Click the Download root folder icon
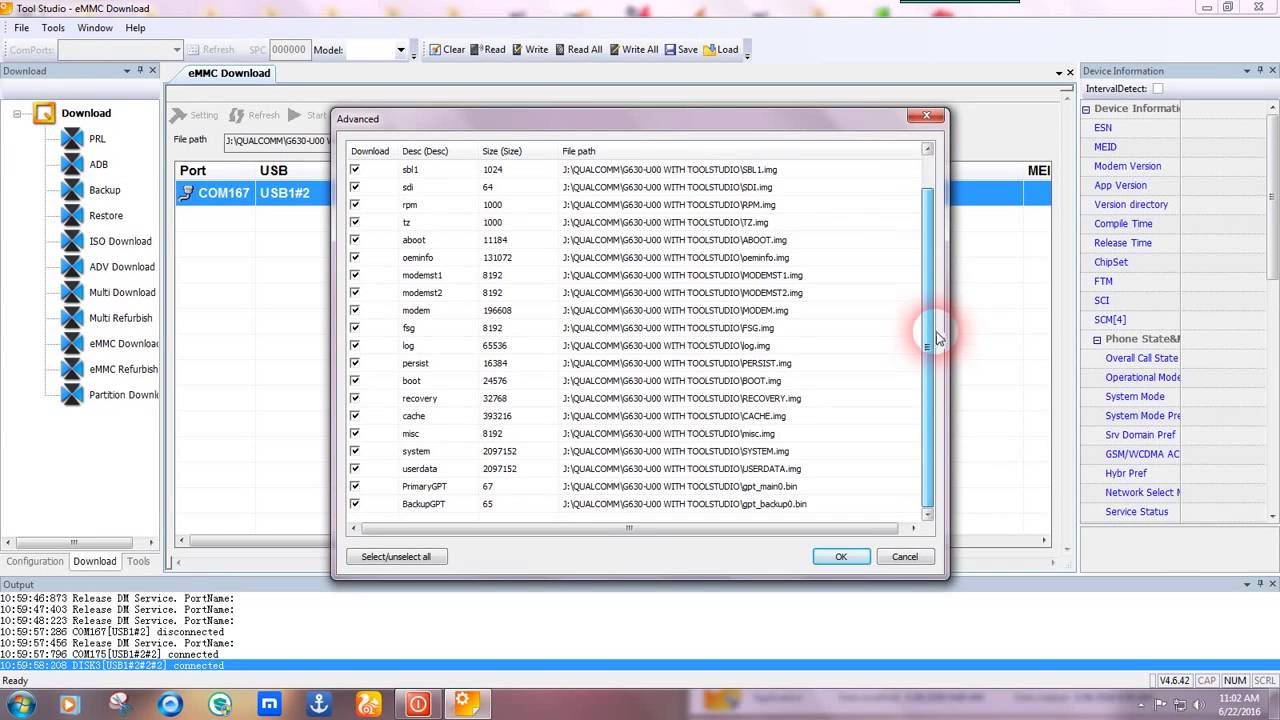Screen dimensions: 1280x720 pos(44,113)
